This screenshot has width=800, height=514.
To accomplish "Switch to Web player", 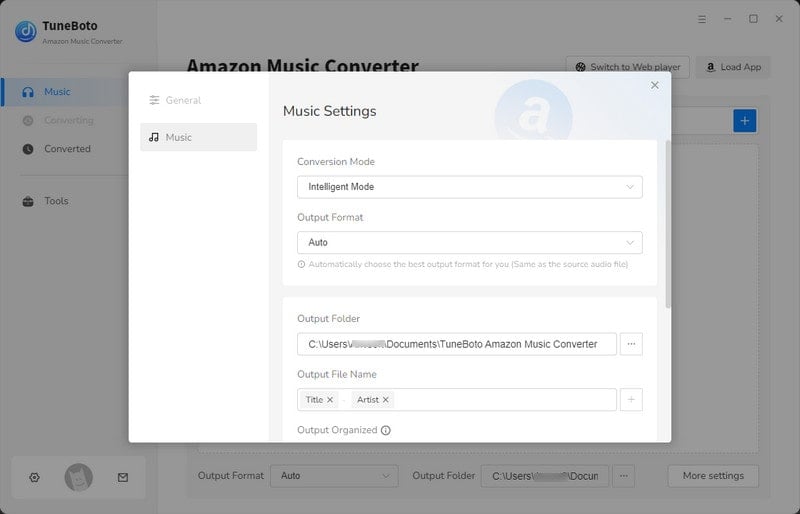I will tap(628, 67).
